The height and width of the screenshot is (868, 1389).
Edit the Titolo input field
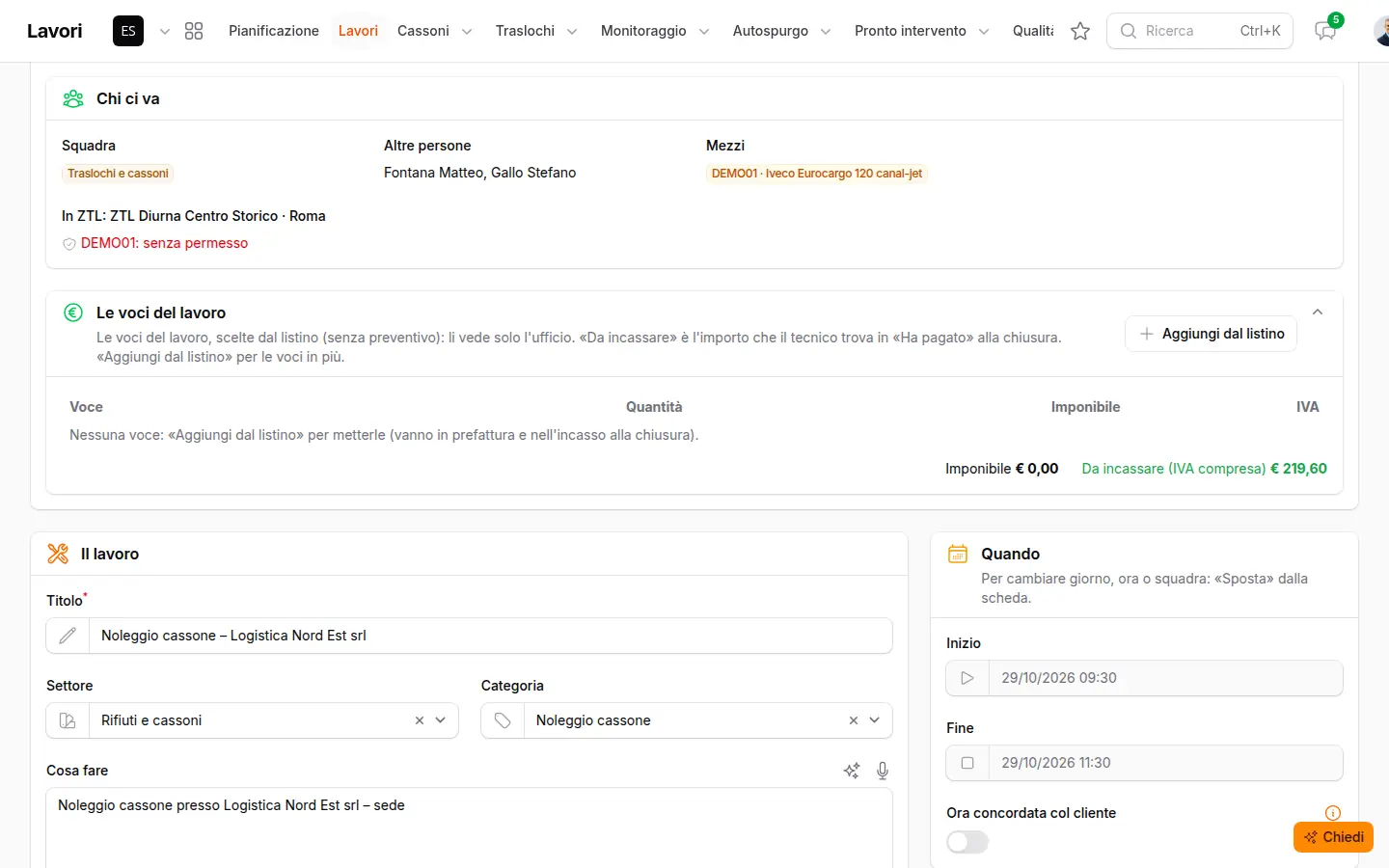click(490, 636)
